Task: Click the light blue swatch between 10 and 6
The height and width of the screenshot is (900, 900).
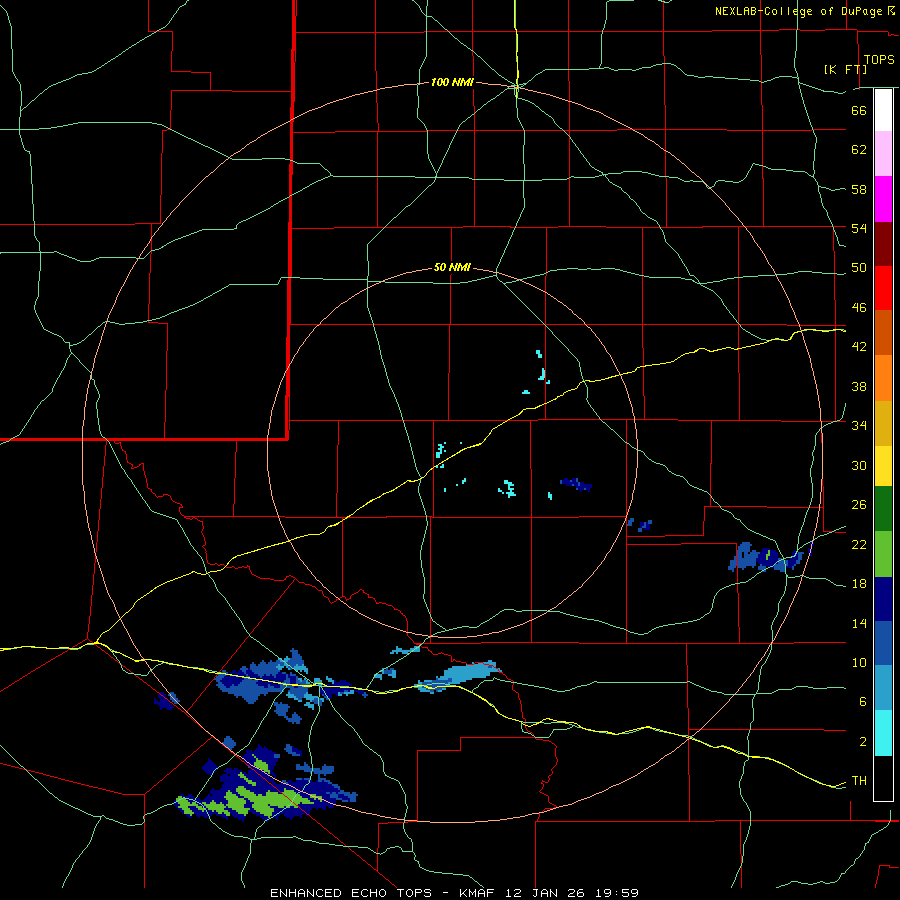Action: tap(883, 688)
